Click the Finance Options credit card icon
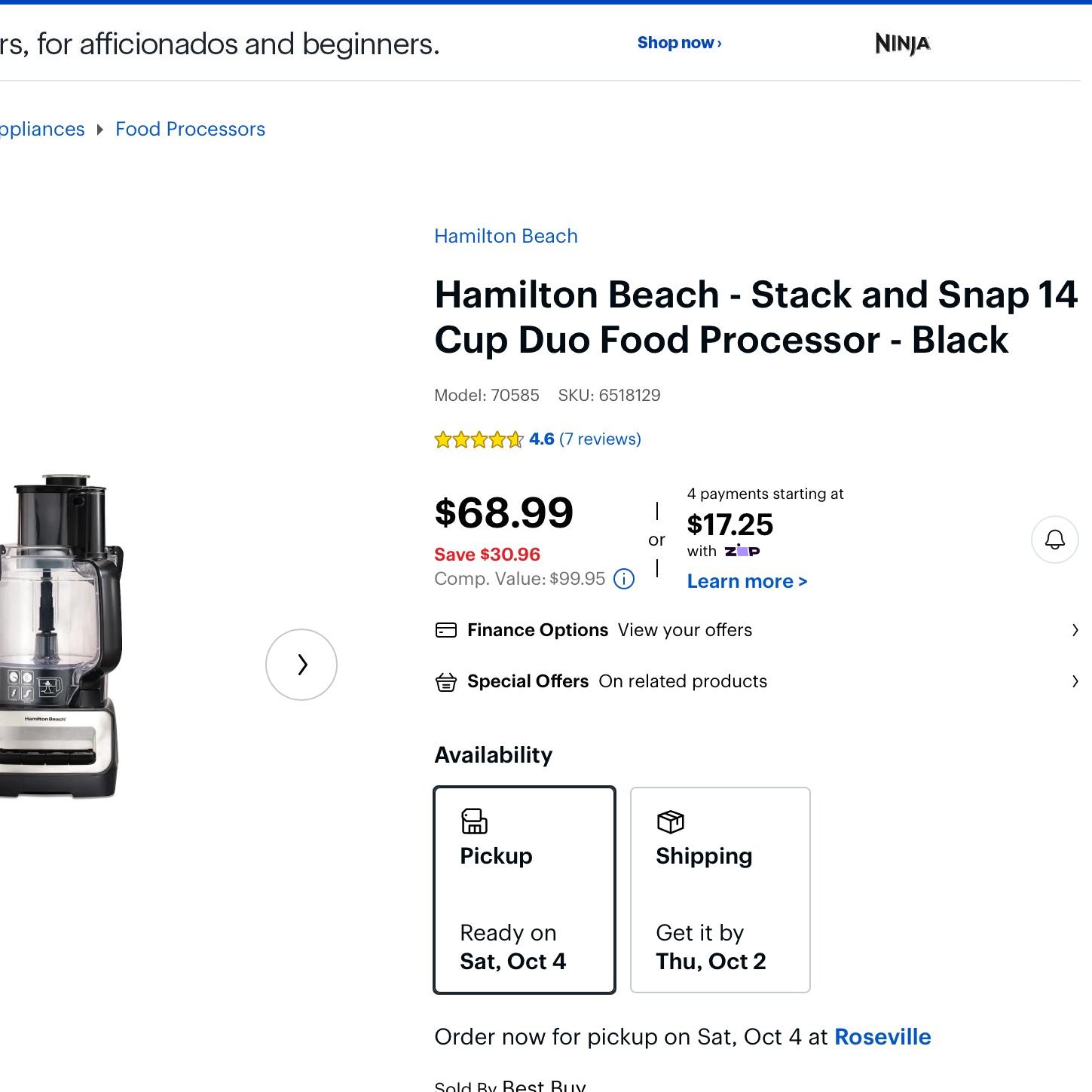Viewport: 1092px width, 1092px height. [446, 630]
